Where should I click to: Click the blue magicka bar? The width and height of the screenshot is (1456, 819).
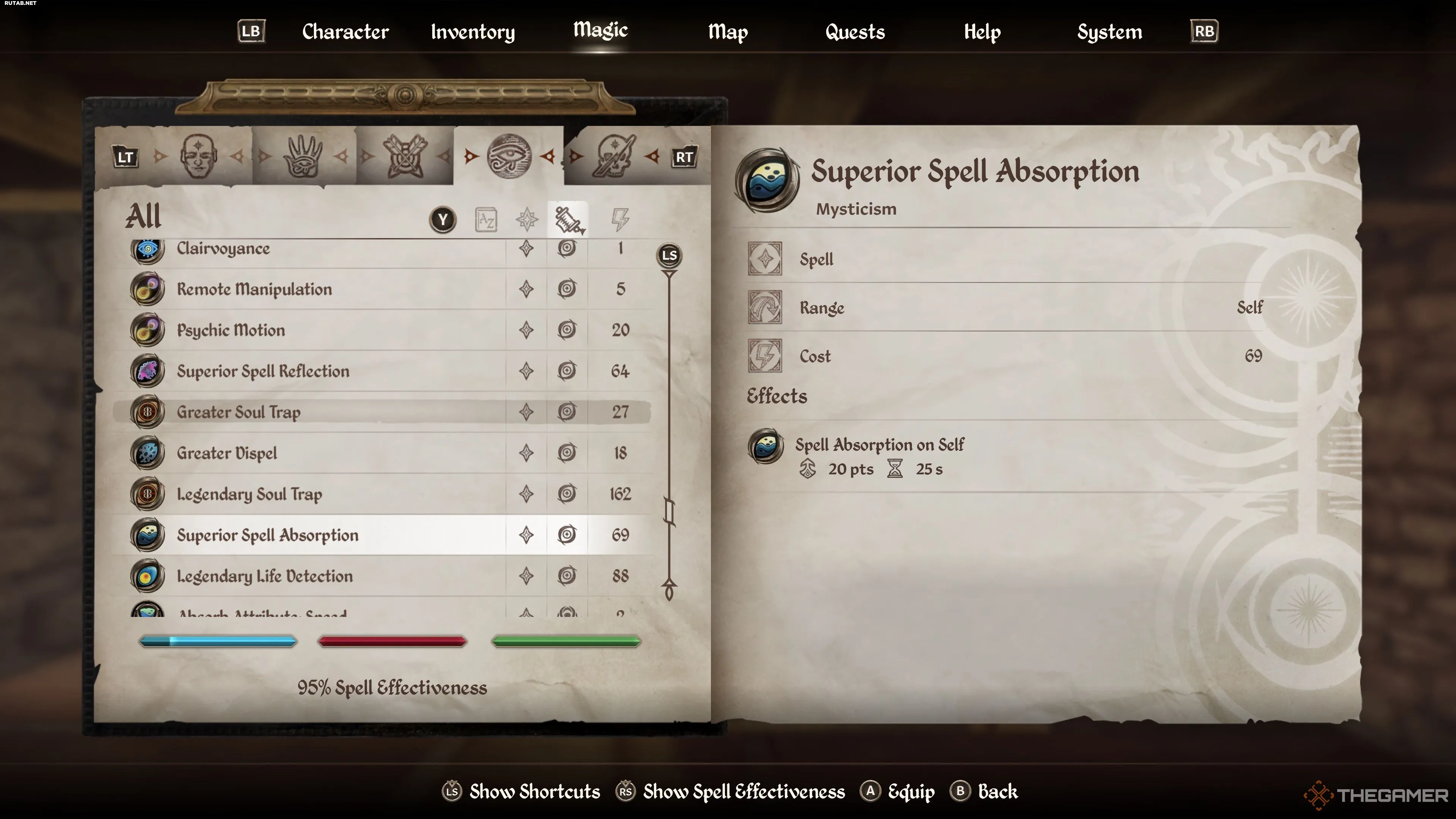click(218, 641)
